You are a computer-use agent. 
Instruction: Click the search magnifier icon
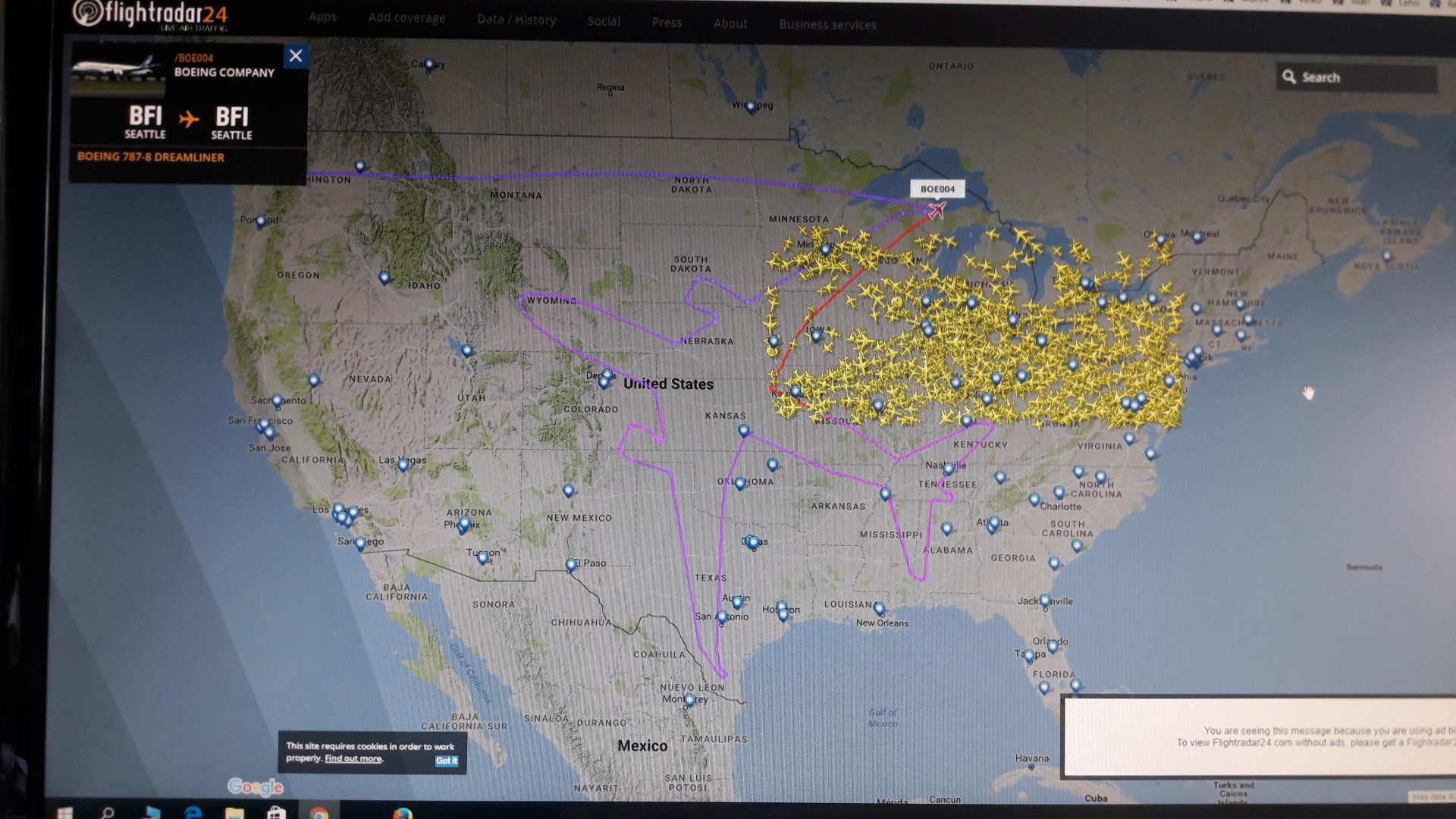tap(1288, 77)
